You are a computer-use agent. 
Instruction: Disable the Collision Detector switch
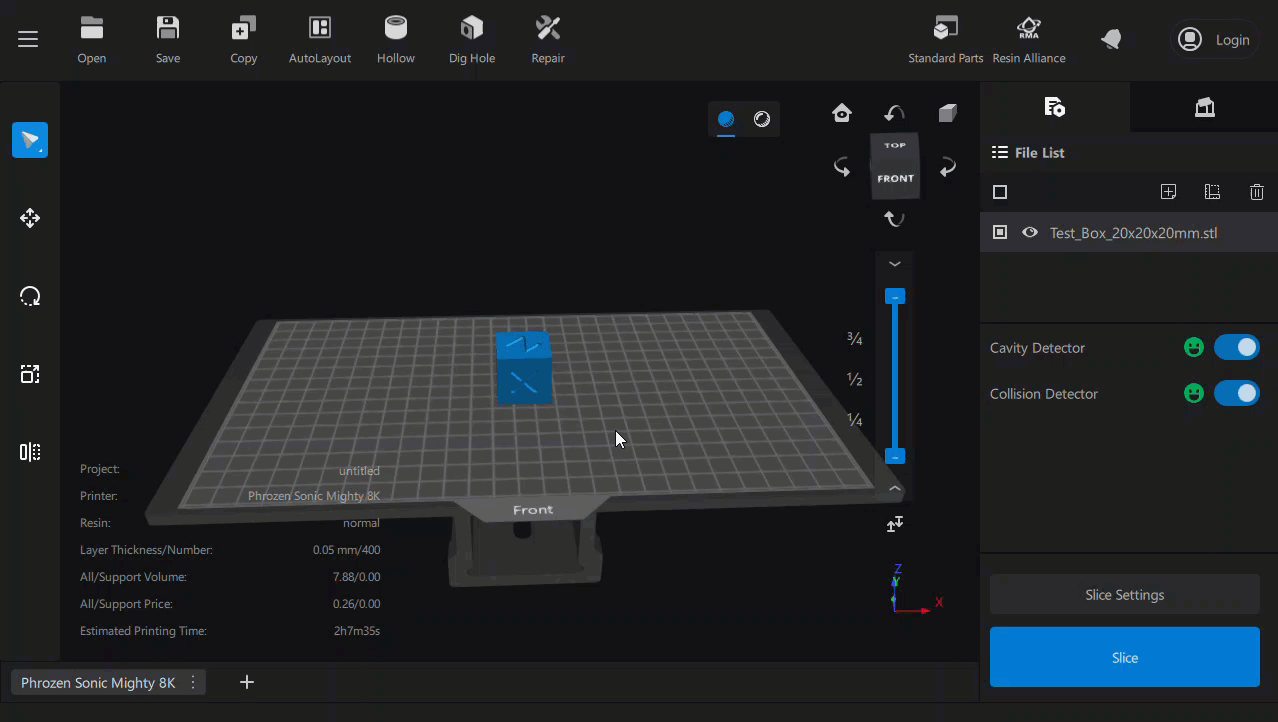(1236, 394)
